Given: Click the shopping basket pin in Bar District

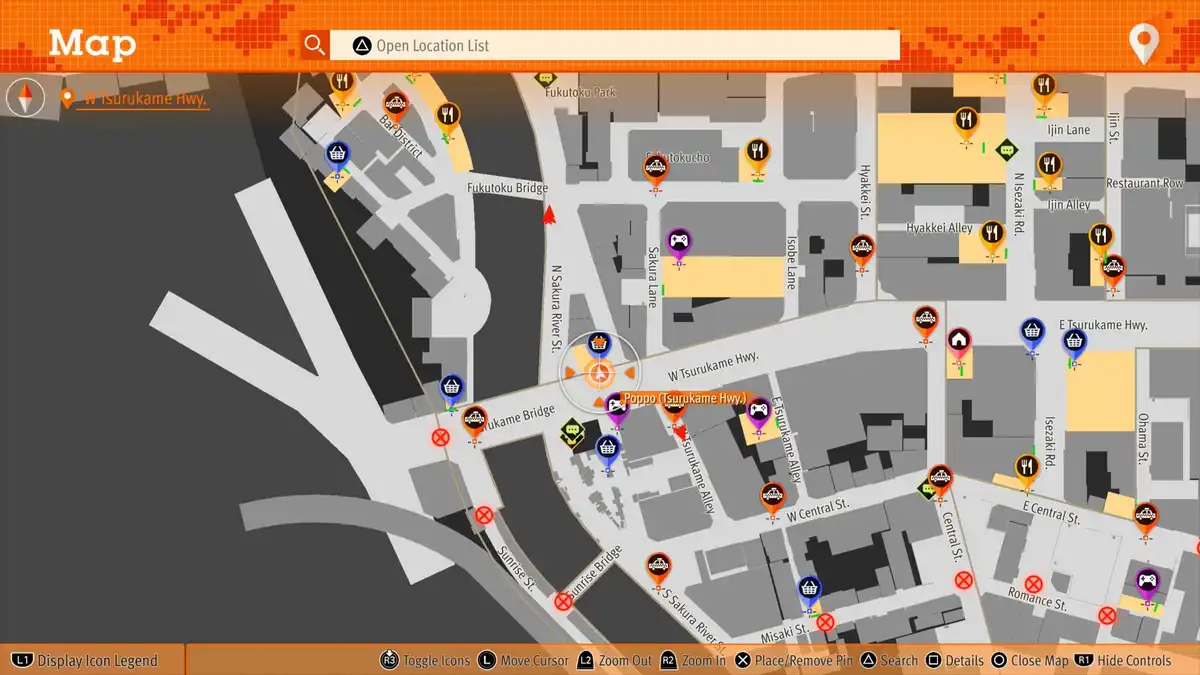Looking at the screenshot, I should click(x=338, y=155).
